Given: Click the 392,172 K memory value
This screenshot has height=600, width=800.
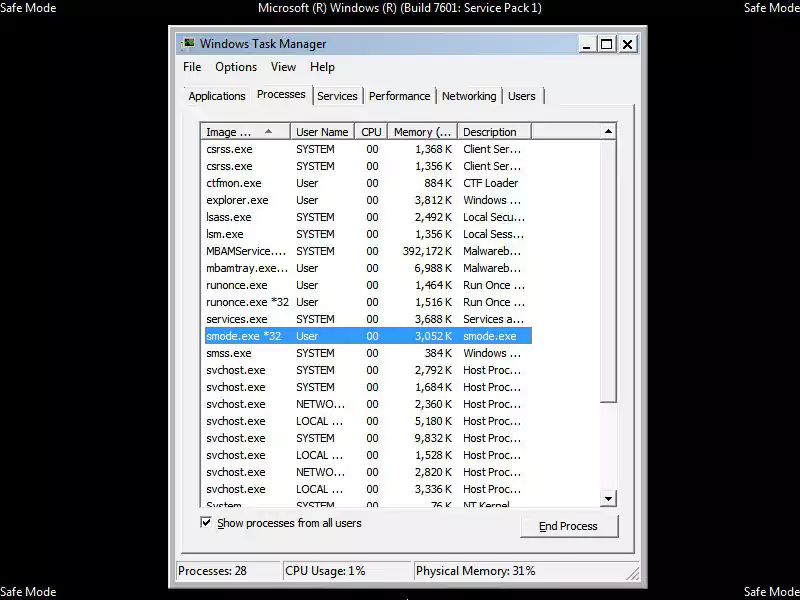Looking at the screenshot, I should 427,251.
